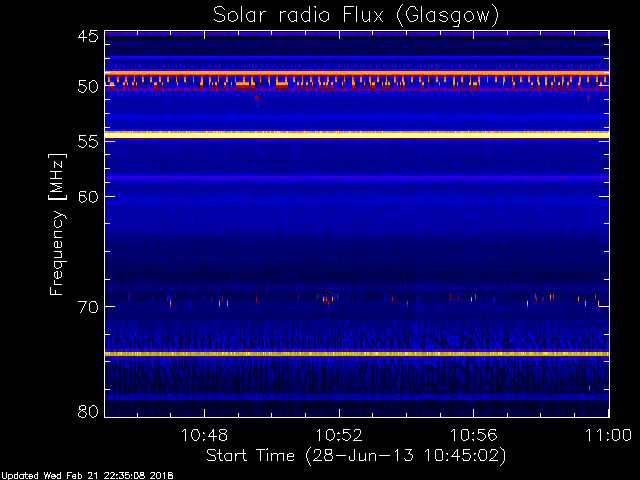640x480 pixels.
Task: Click the 80 frequency axis label
Action: coord(88,411)
